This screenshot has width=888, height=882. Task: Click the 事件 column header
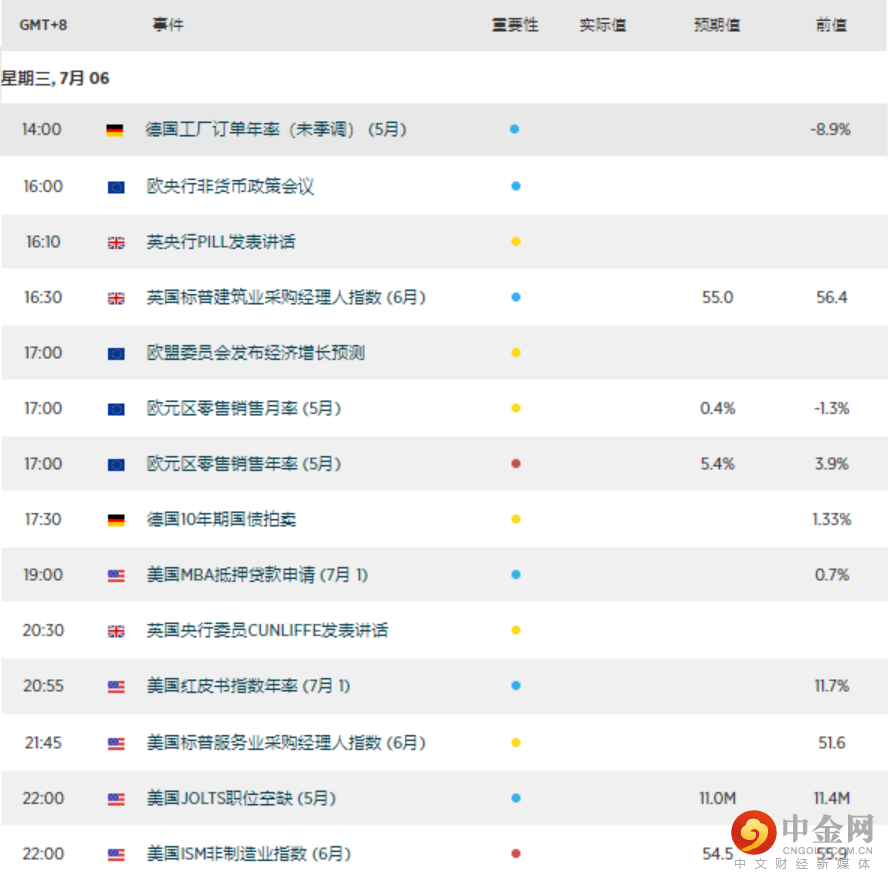point(168,25)
